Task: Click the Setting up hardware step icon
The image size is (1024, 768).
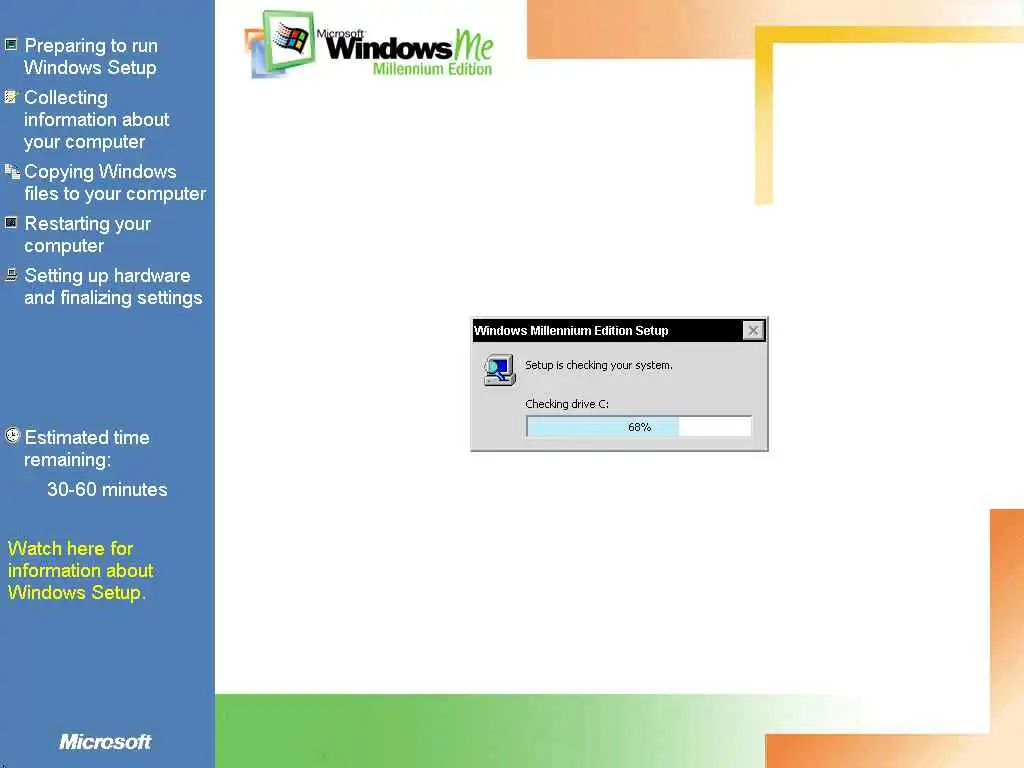Action: point(11,274)
